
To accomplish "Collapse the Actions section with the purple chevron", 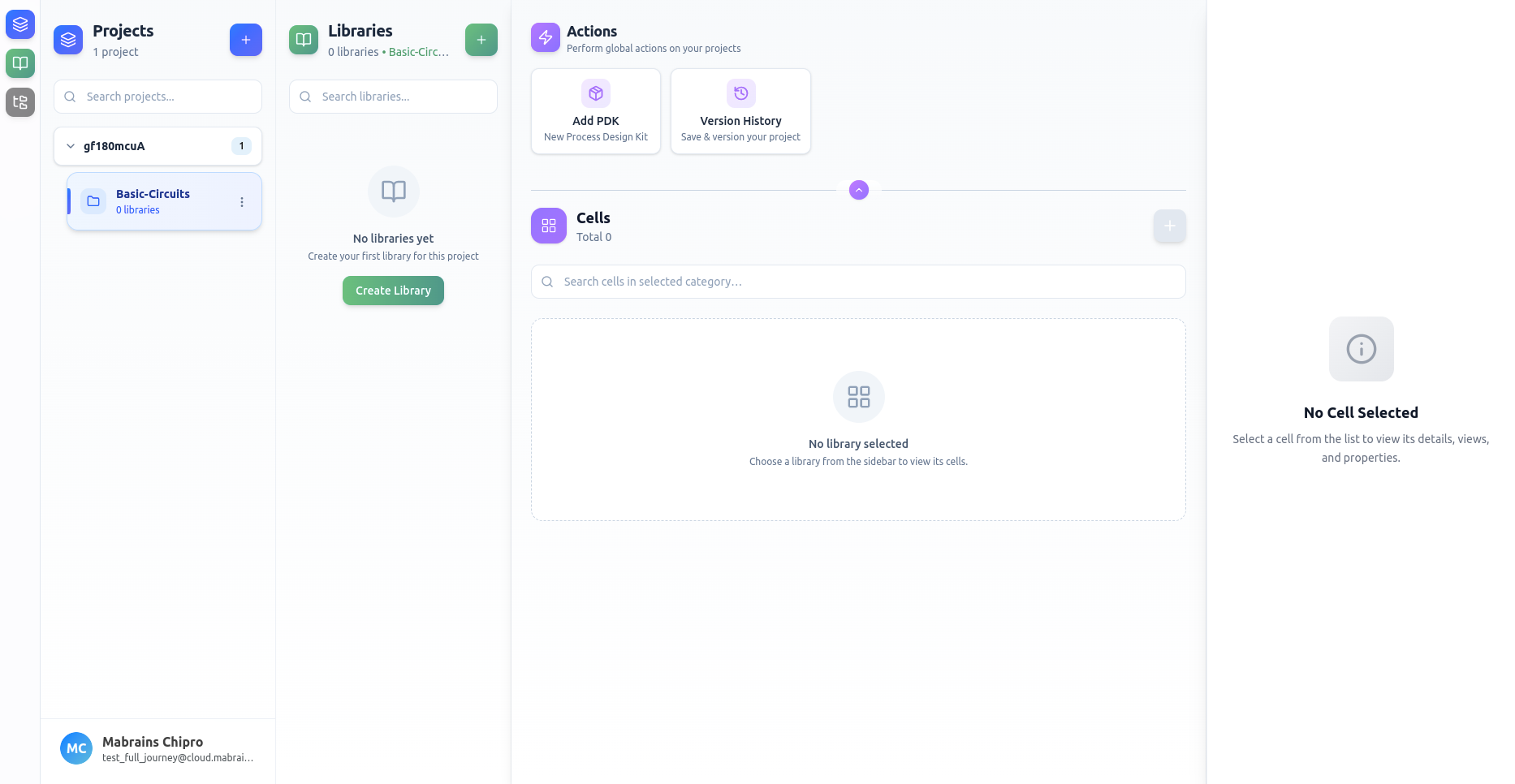I will [857, 189].
